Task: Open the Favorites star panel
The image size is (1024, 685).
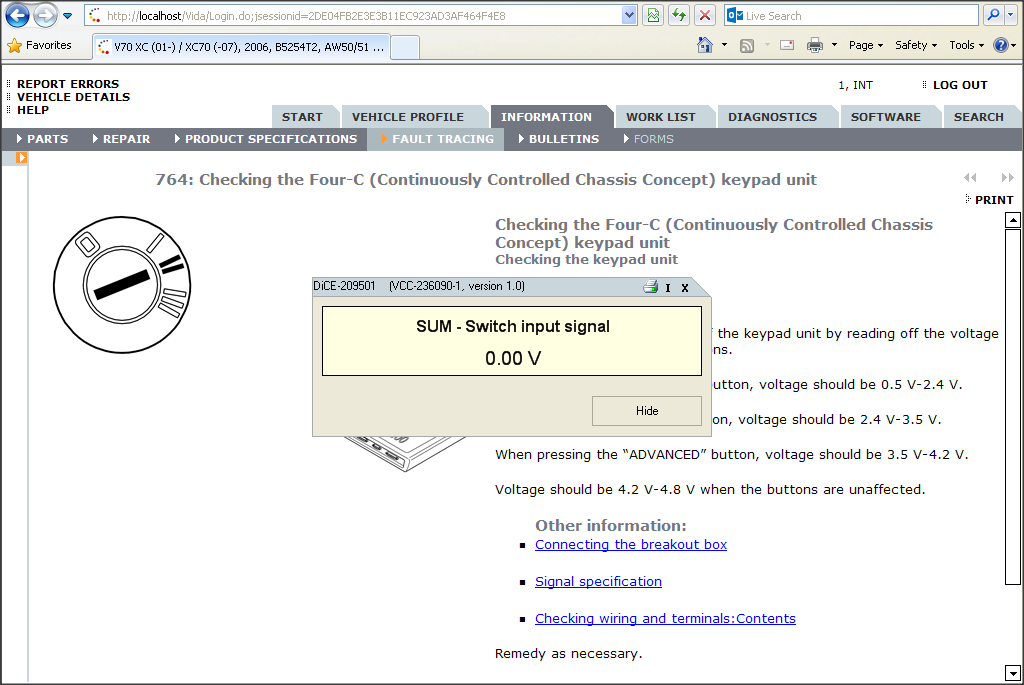Action: 40,45
